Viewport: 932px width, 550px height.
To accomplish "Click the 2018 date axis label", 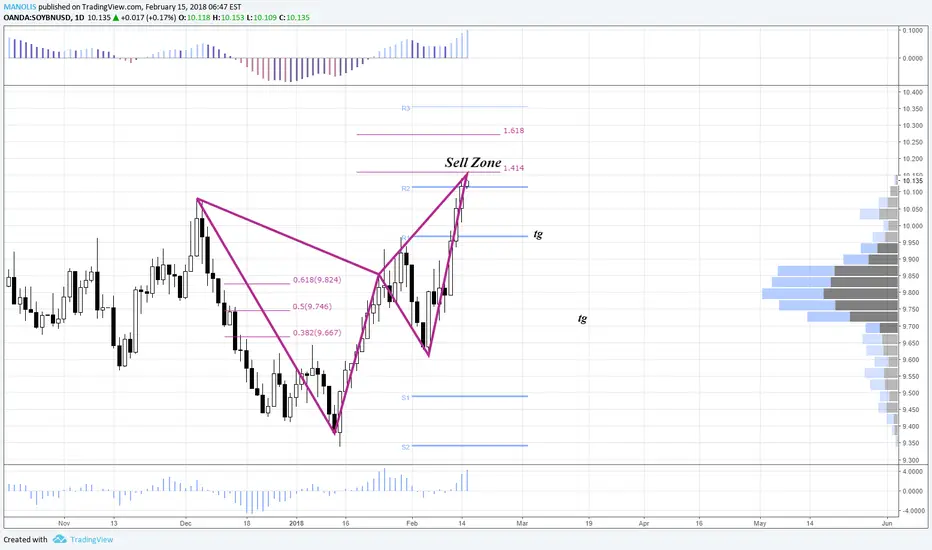I will coord(296,523).
